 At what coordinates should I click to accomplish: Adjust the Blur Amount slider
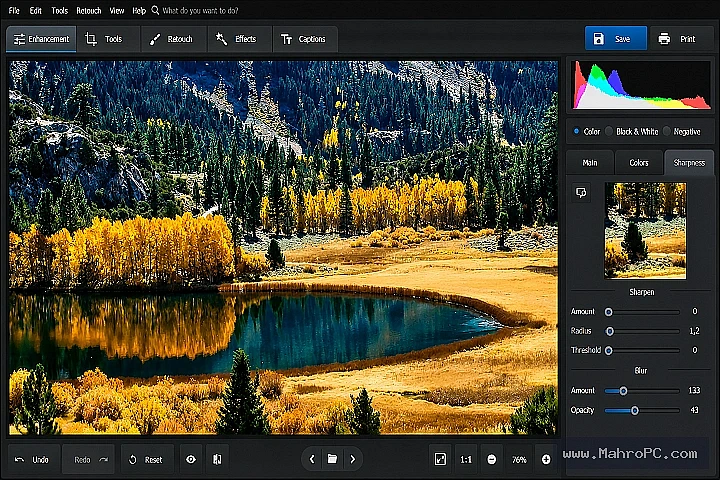tap(643, 391)
